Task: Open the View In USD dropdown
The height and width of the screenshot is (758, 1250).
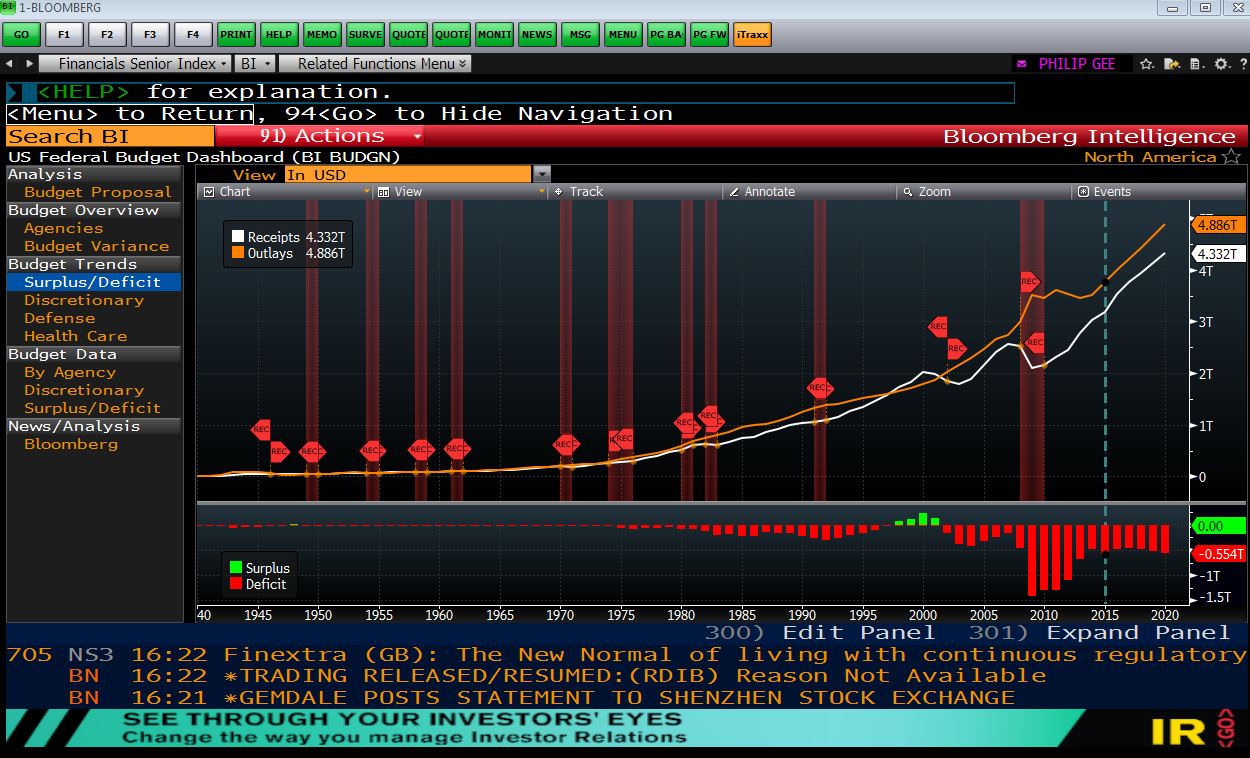Action: [x=541, y=174]
